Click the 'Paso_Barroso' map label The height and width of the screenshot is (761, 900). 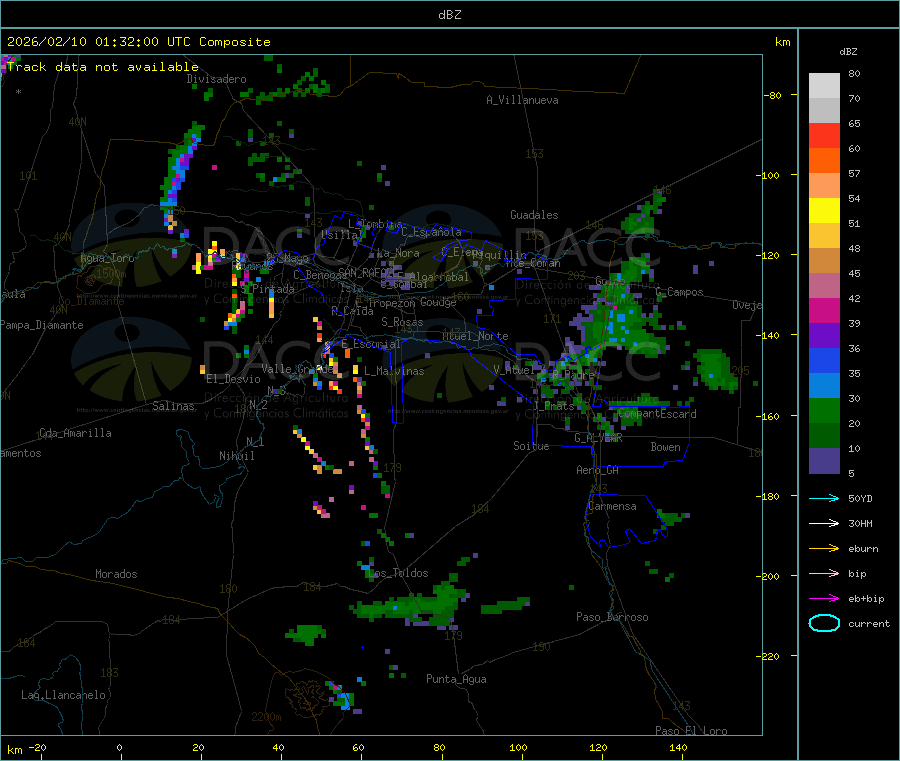coord(612,617)
